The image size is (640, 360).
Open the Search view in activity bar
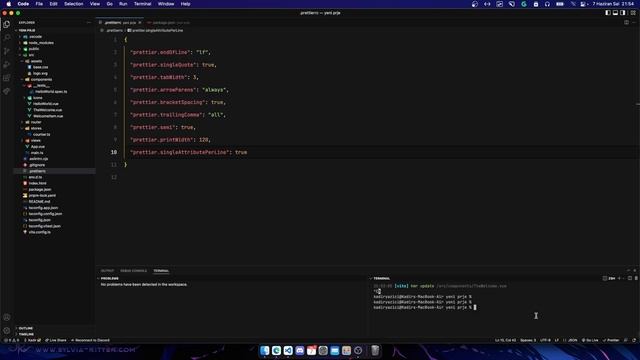(7, 38)
